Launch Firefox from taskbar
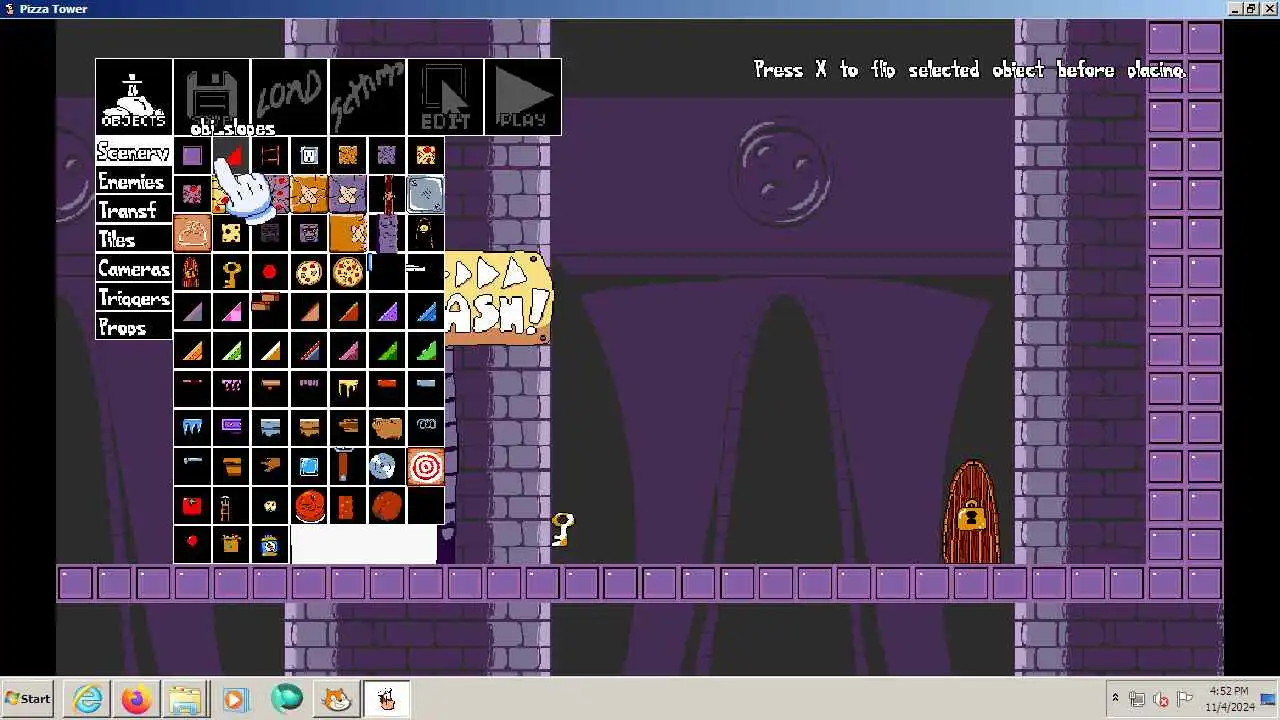 [137, 699]
